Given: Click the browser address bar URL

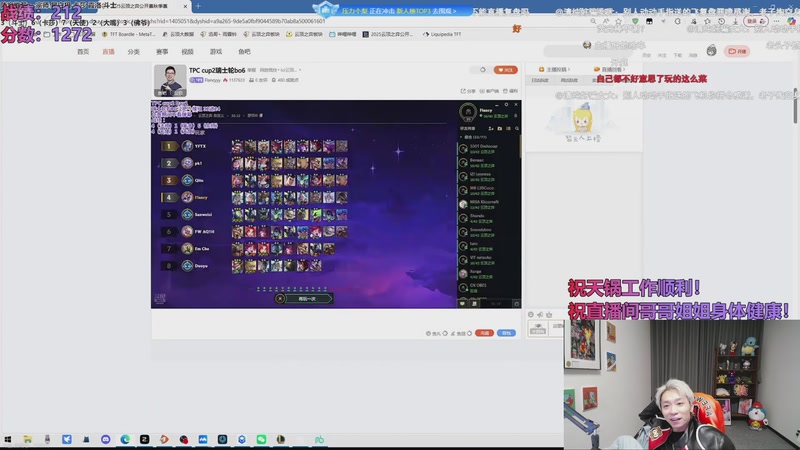Looking at the screenshot, I should (x=238, y=21).
